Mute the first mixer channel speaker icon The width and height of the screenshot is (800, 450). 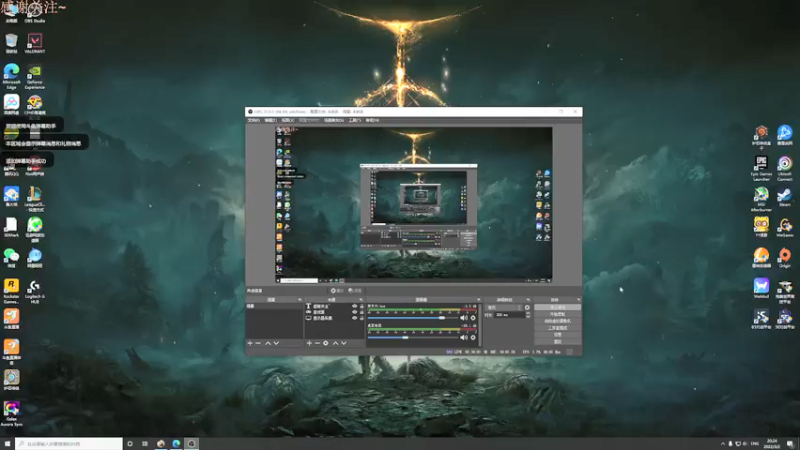click(464, 318)
